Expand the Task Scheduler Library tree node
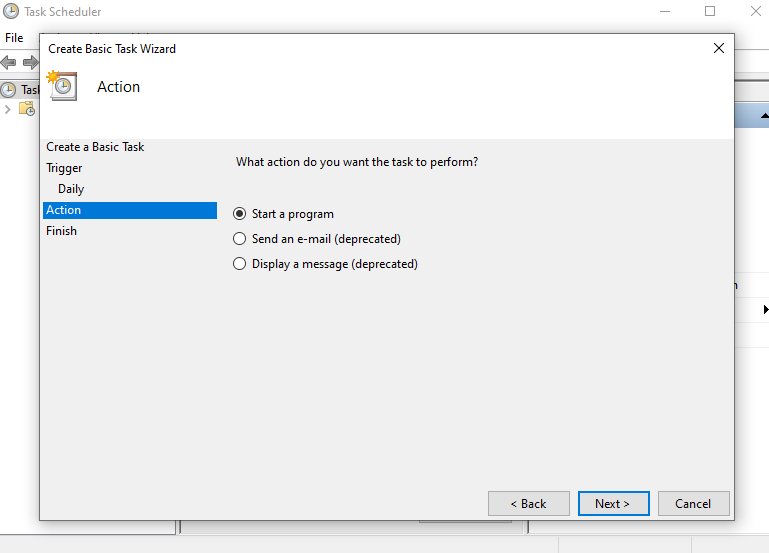Image resolution: width=769 pixels, height=553 pixels. point(8,109)
